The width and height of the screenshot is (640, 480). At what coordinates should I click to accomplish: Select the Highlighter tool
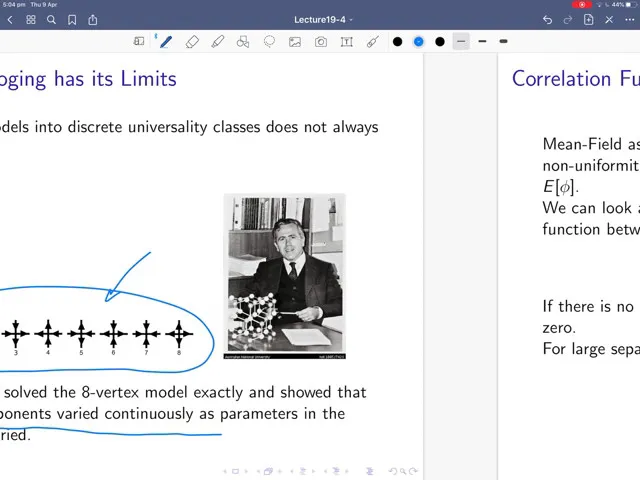click(218, 42)
